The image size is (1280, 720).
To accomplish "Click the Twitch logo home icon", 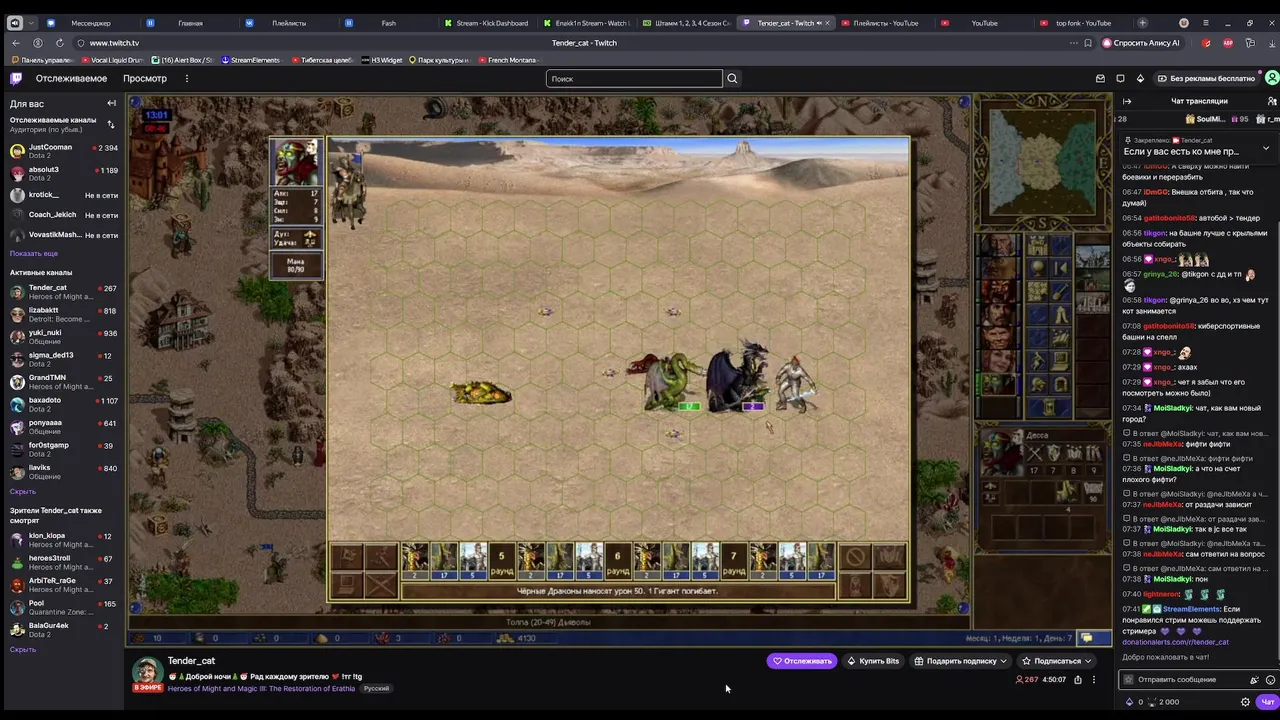I will pyautogui.click(x=17, y=78).
